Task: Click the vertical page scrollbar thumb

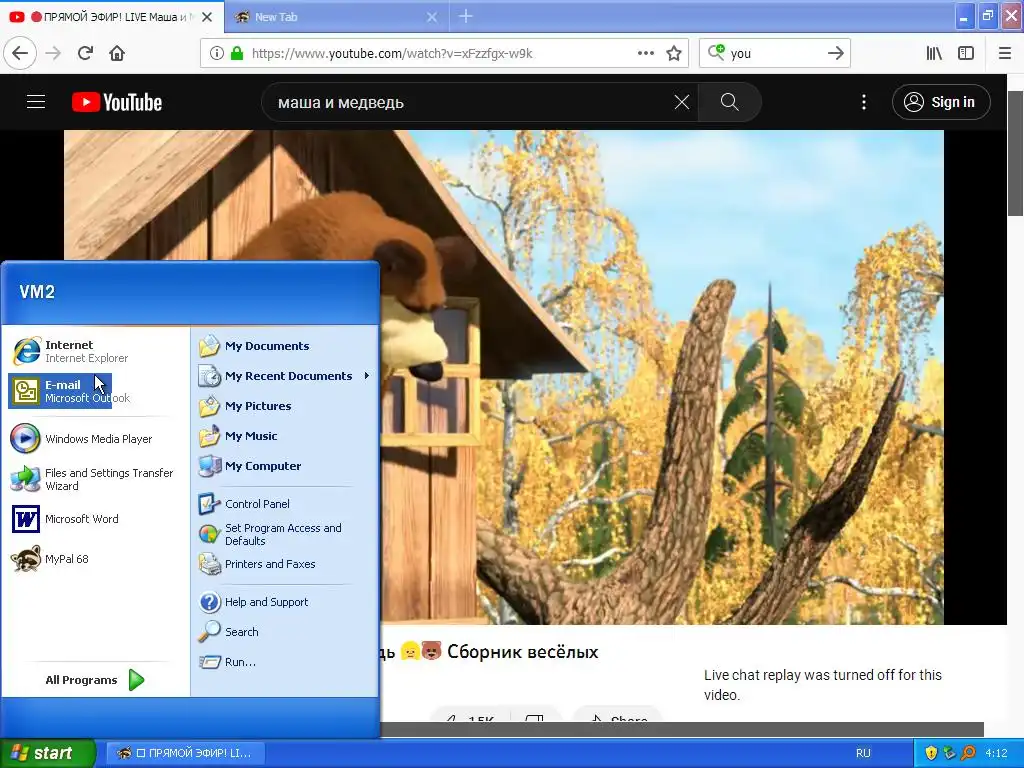Action: click(x=1016, y=153)
